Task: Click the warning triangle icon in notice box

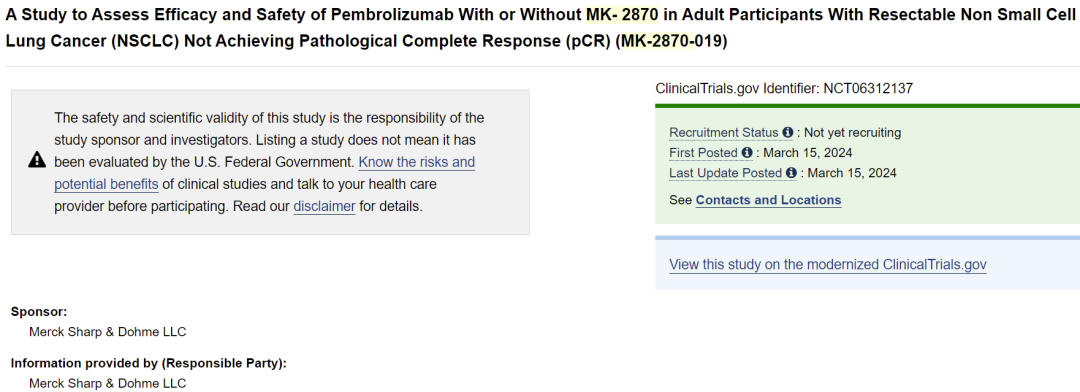Action: (x=37, y=161)
